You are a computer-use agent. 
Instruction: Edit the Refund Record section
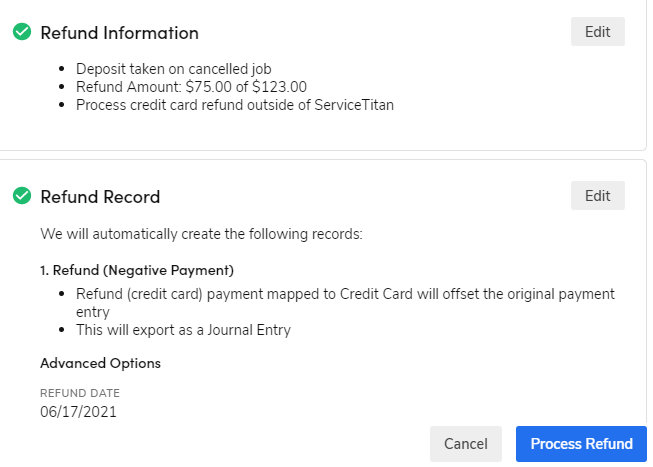(597, 195)
